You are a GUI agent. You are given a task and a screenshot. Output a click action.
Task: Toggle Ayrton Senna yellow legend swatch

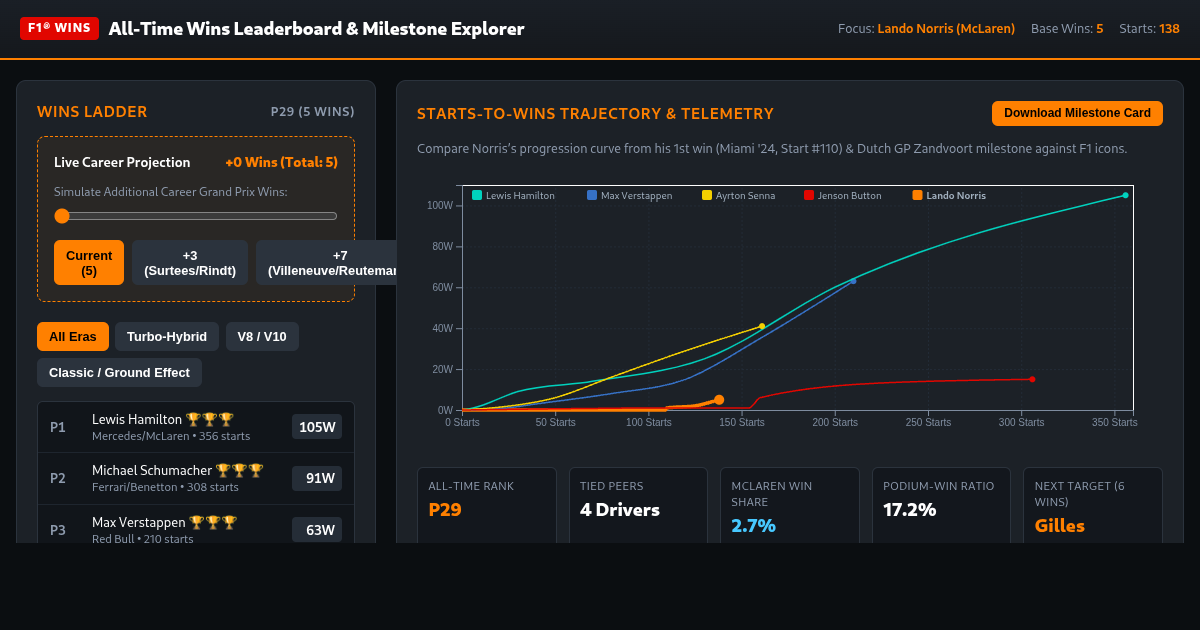coord(707,196)
